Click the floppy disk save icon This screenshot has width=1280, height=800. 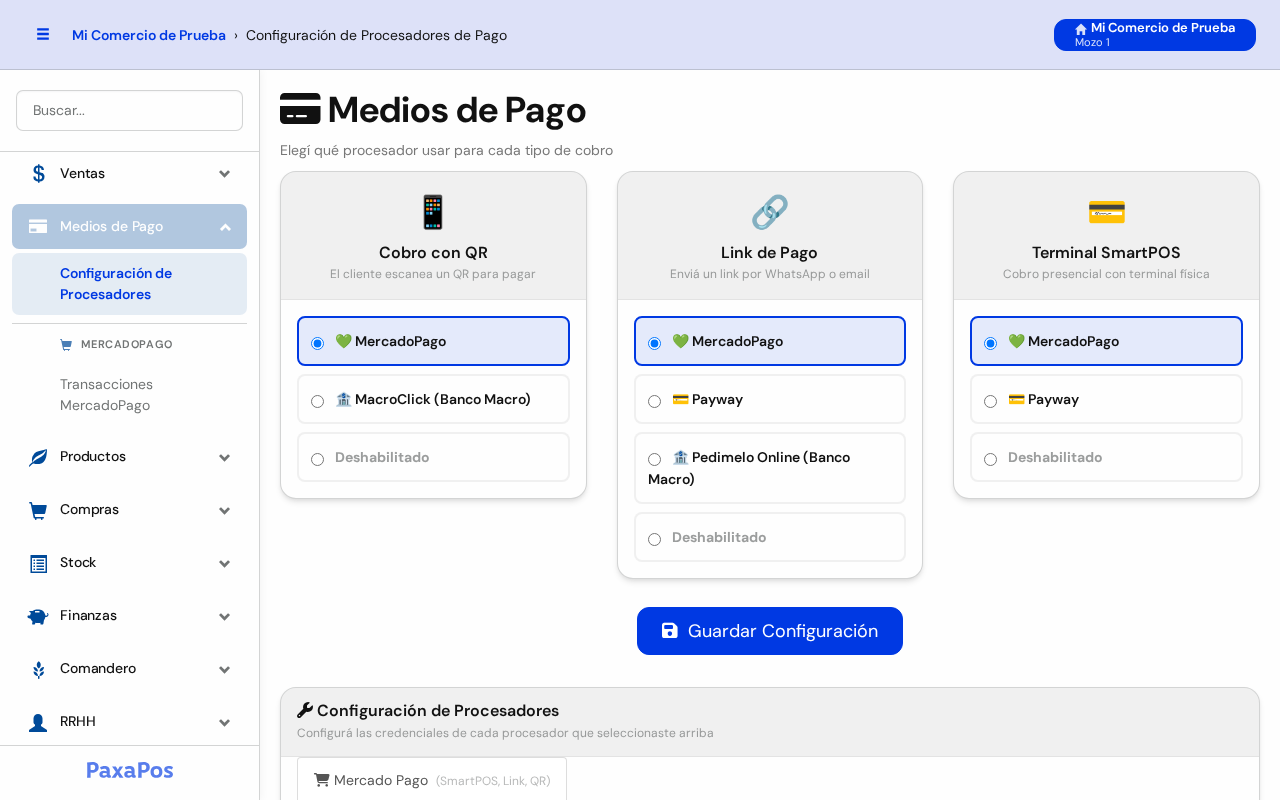tap(670, 631)
